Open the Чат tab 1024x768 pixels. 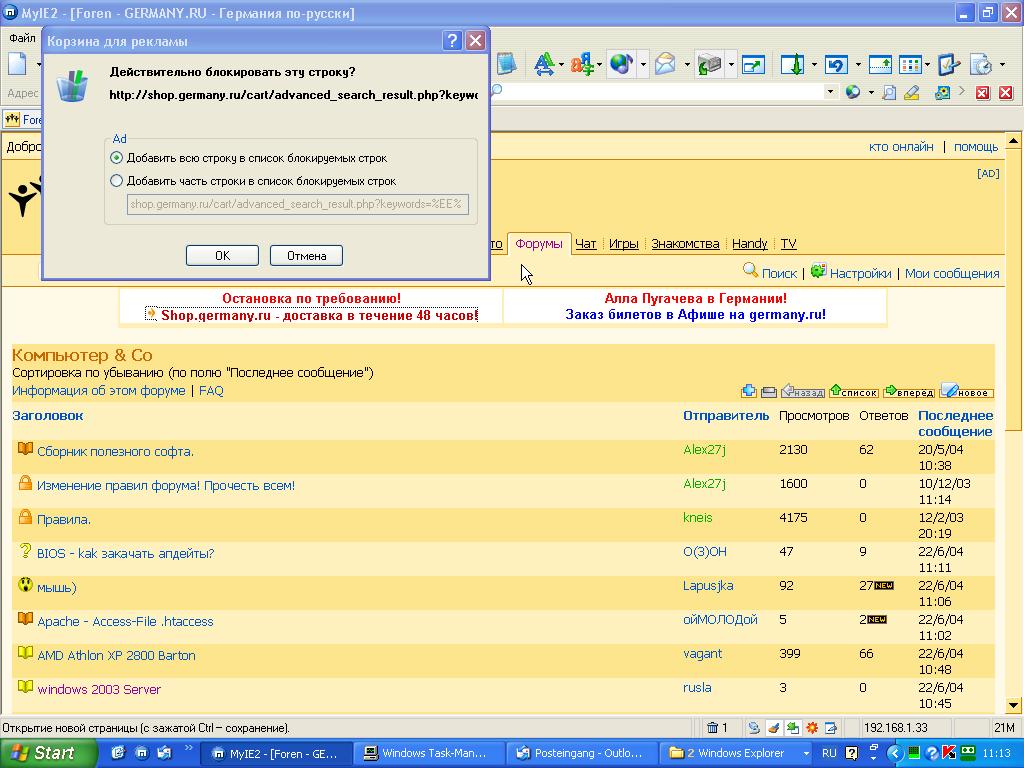[x=585, y=244]
